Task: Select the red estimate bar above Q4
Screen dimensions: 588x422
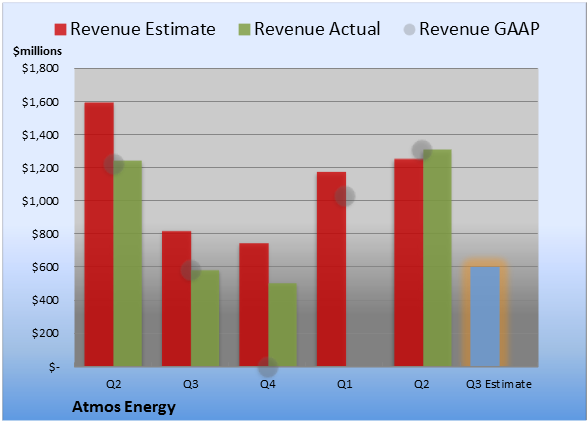Action: coord(254,305)
